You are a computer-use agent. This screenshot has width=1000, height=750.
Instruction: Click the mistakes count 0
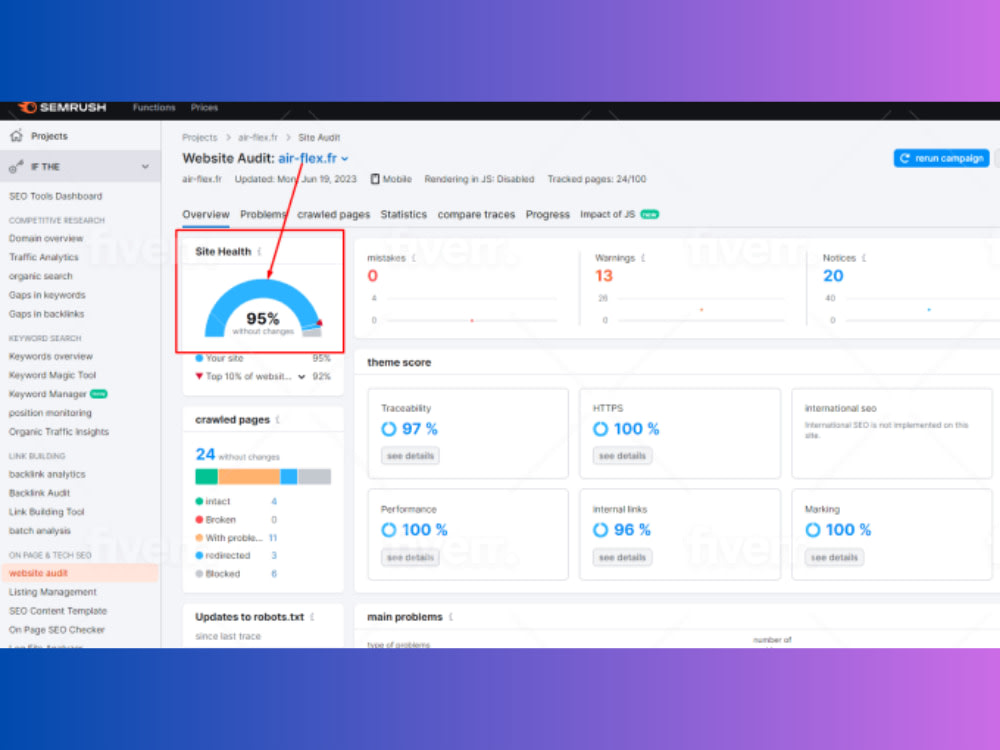click(372, 276)
